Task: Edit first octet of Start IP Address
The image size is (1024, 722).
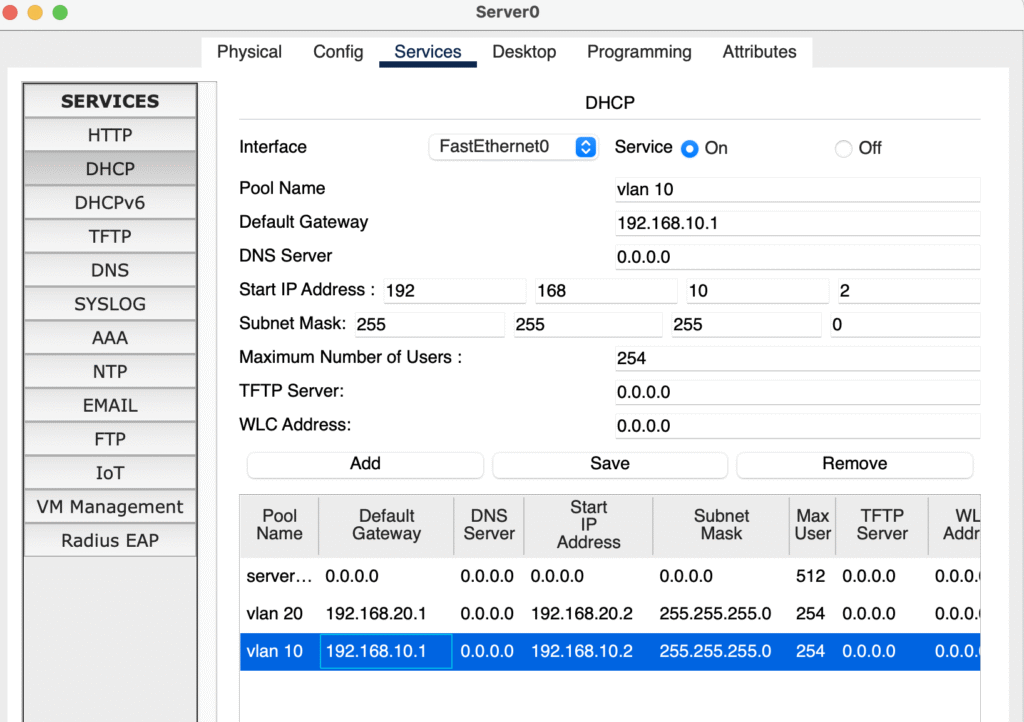Action: 455,290
